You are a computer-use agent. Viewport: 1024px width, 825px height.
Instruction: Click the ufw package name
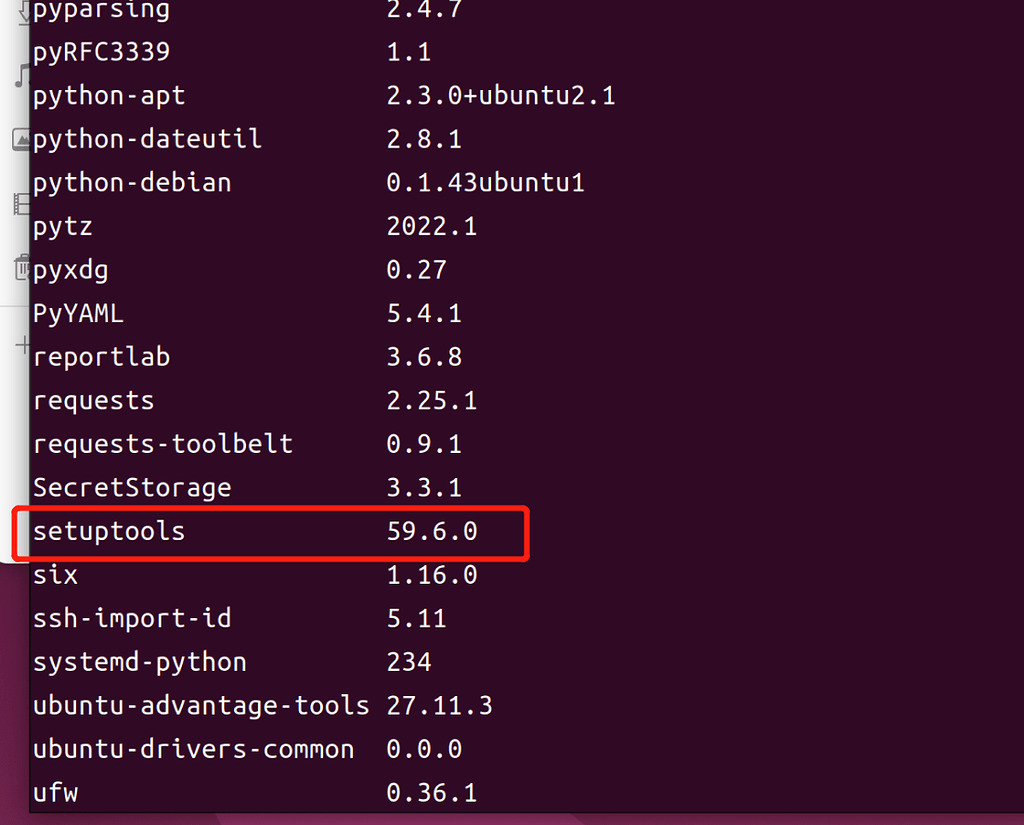pos(55,792)
